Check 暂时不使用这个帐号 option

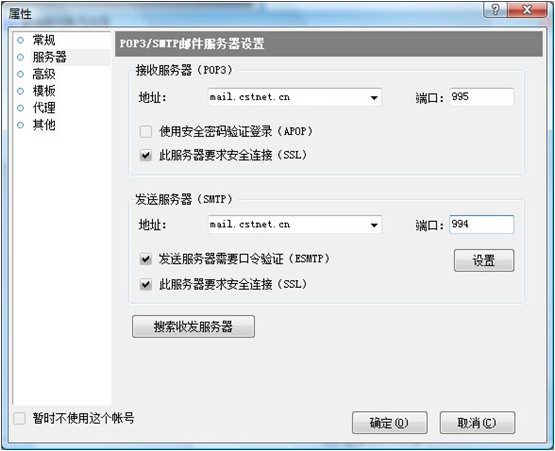click(19, 418)
